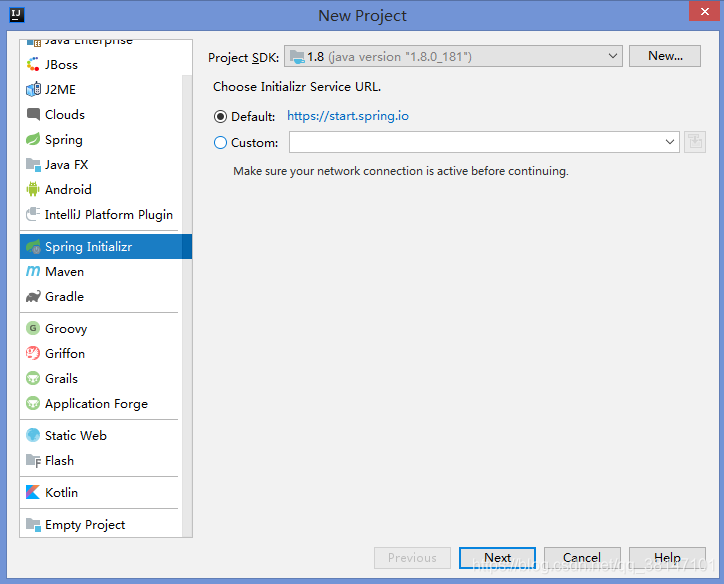The width and height of the screenshot is (724, 584).
Task: Select the Maven project type label
Action: 64,271
